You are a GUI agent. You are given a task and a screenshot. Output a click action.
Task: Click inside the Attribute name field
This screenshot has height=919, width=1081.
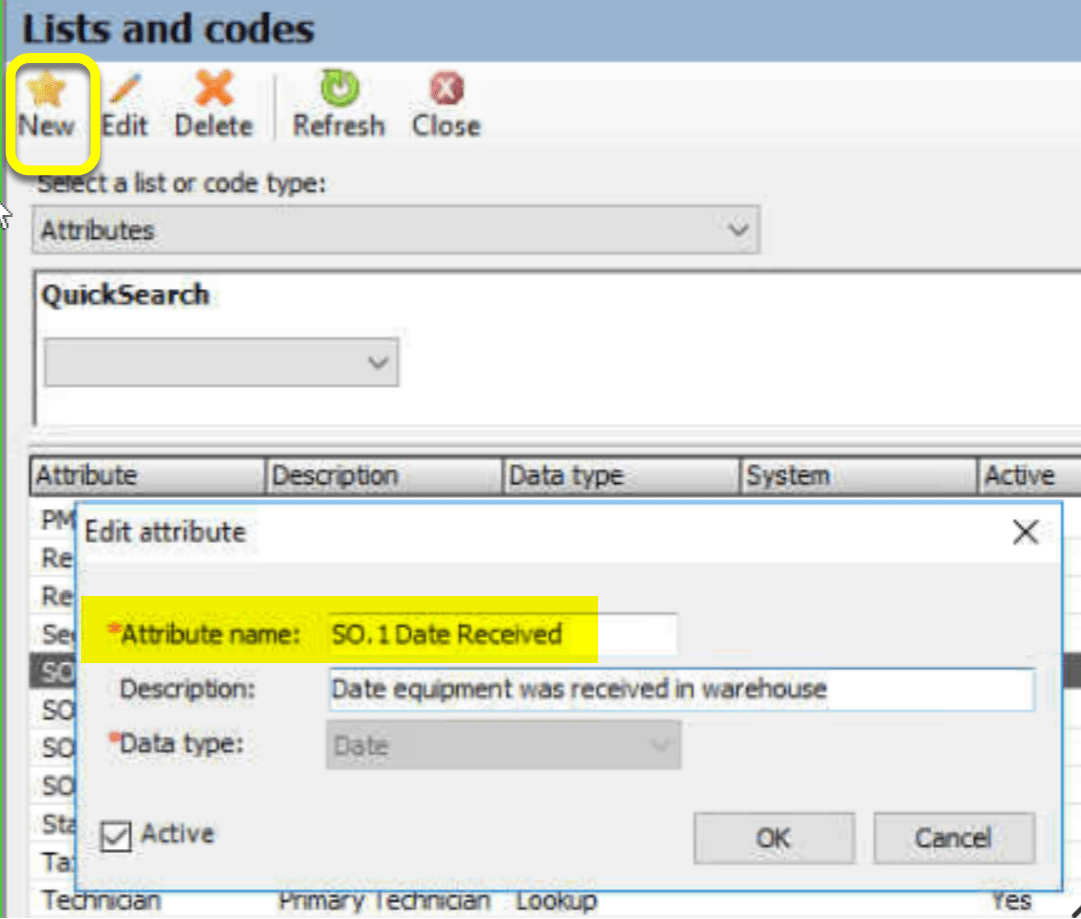tap(500, 634)
